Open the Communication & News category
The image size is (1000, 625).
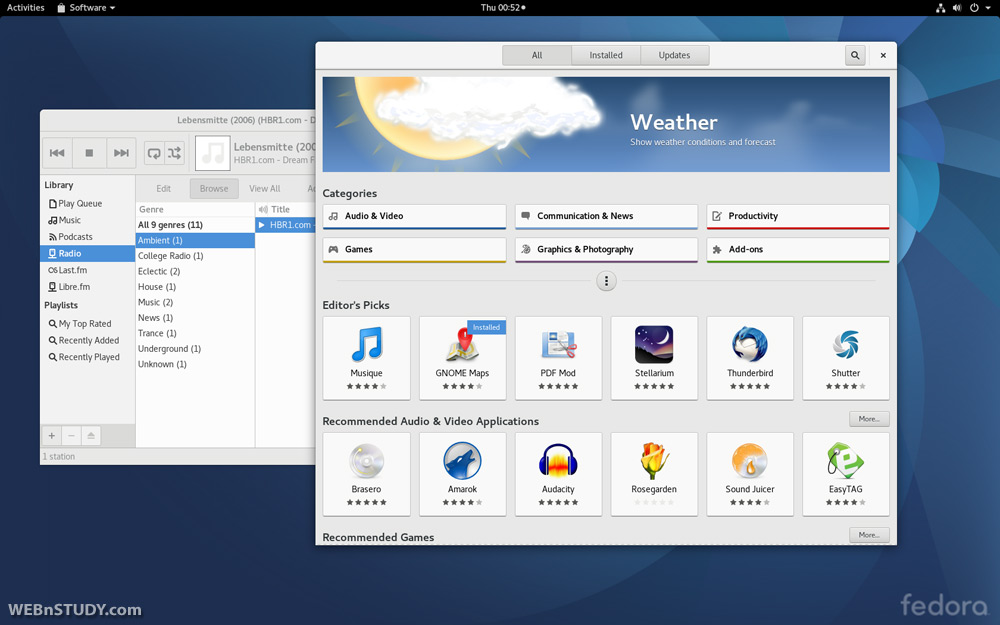[x=607, y=216]
